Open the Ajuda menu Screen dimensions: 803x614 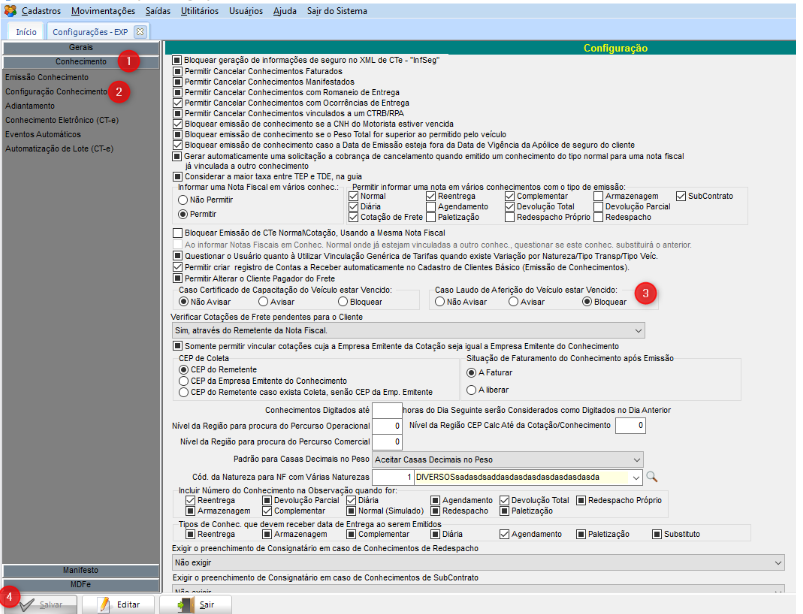[x=285, y=11]
